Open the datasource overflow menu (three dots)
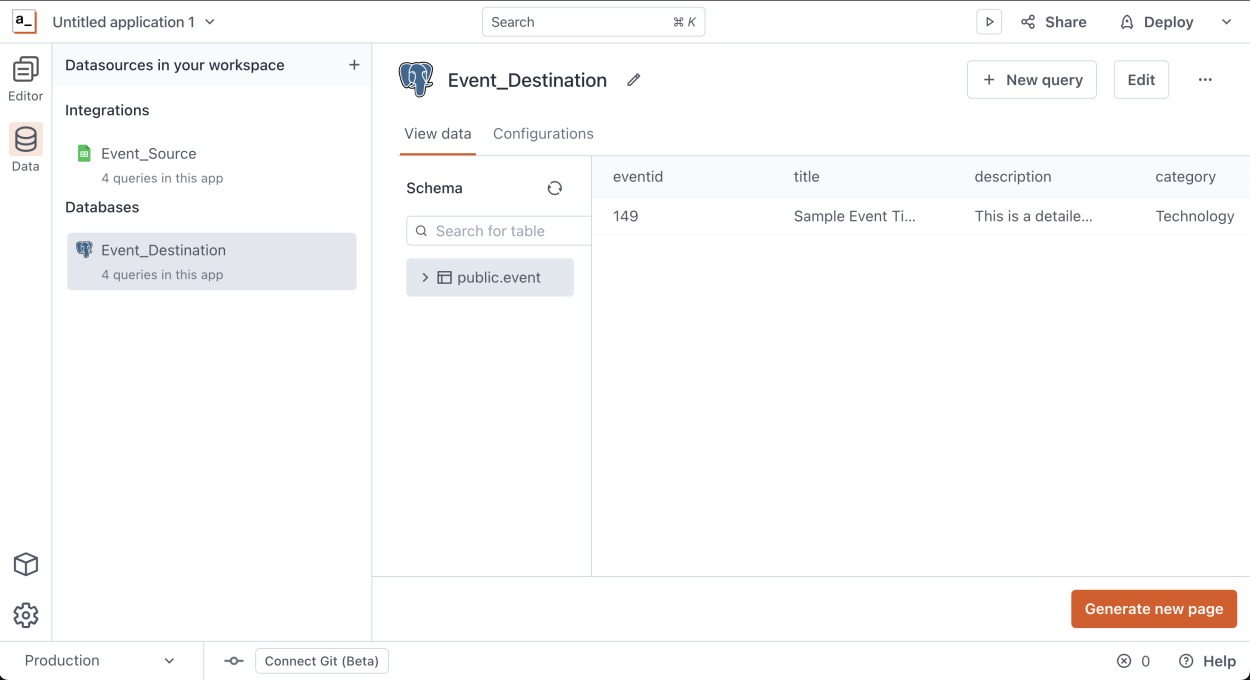 coord(1205,79)
